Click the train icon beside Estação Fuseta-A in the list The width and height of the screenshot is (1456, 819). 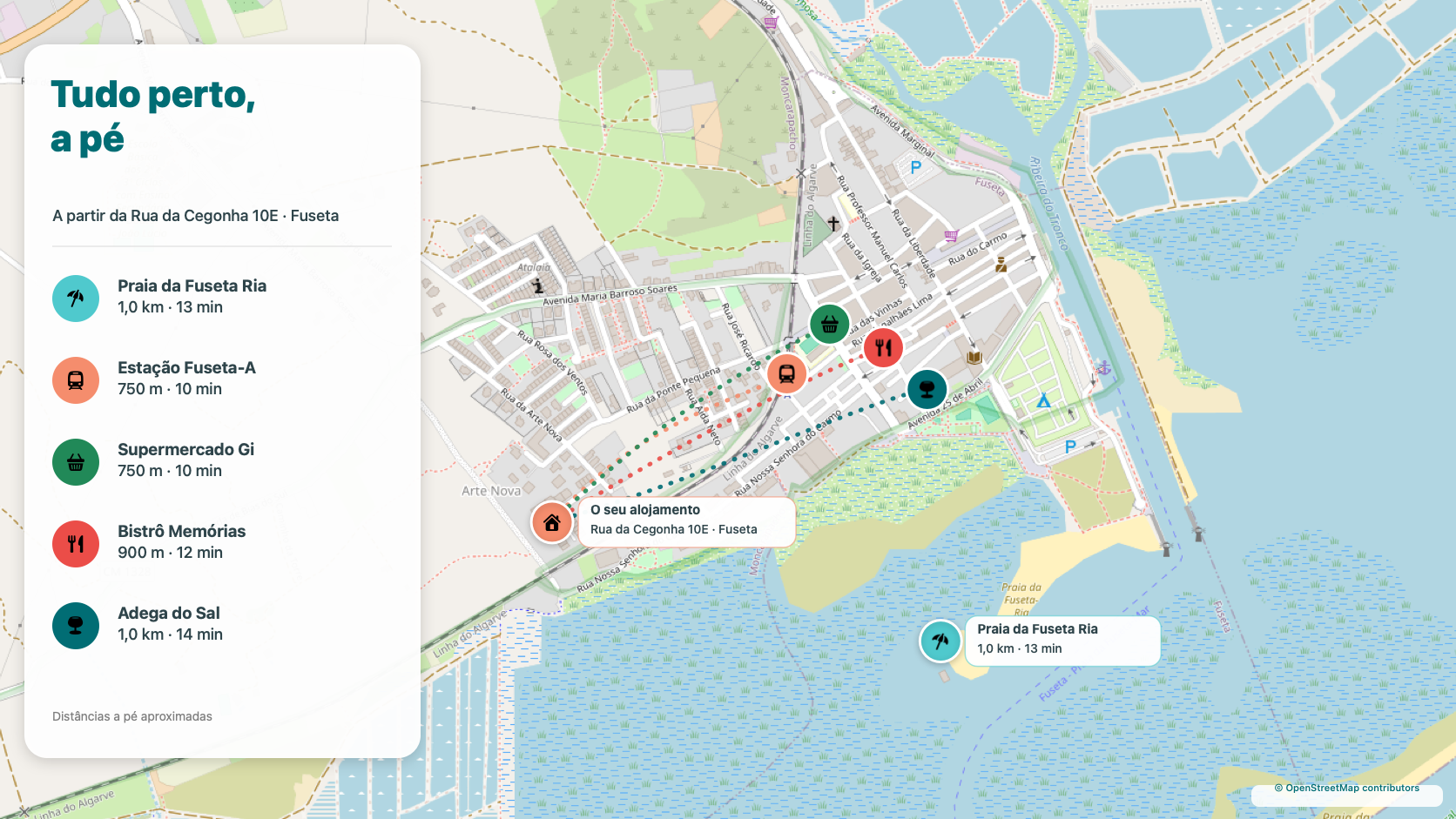coord(76,380)
